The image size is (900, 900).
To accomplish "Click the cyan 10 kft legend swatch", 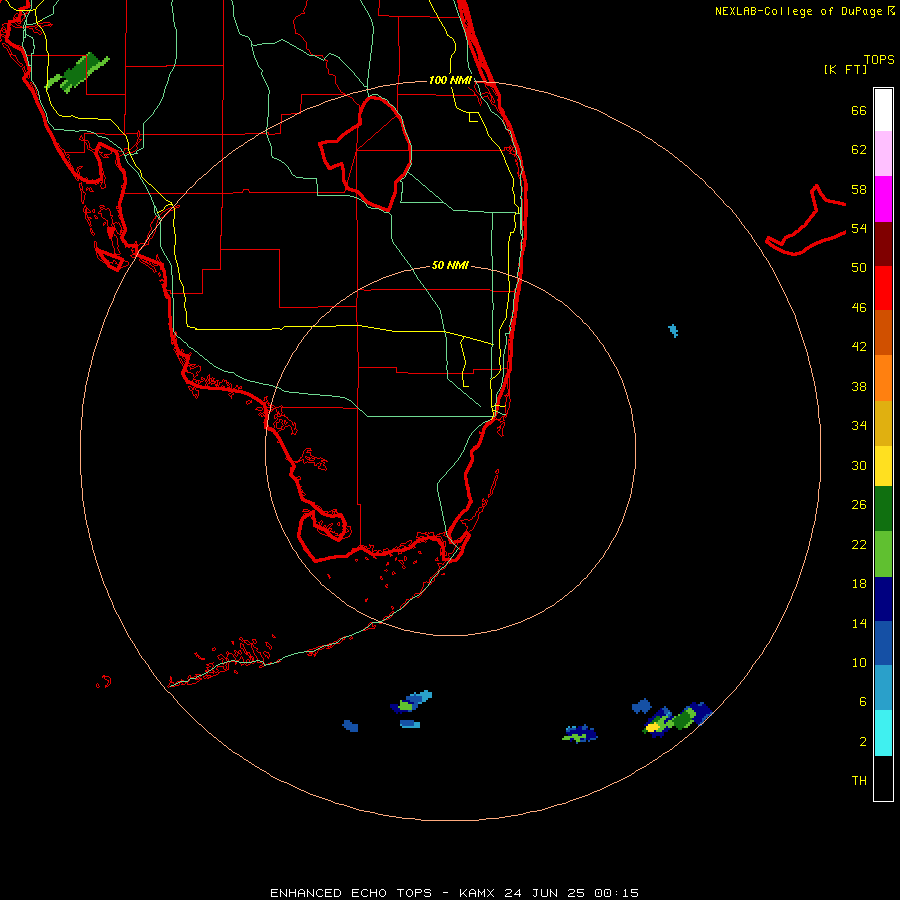I will pos(883,733).
